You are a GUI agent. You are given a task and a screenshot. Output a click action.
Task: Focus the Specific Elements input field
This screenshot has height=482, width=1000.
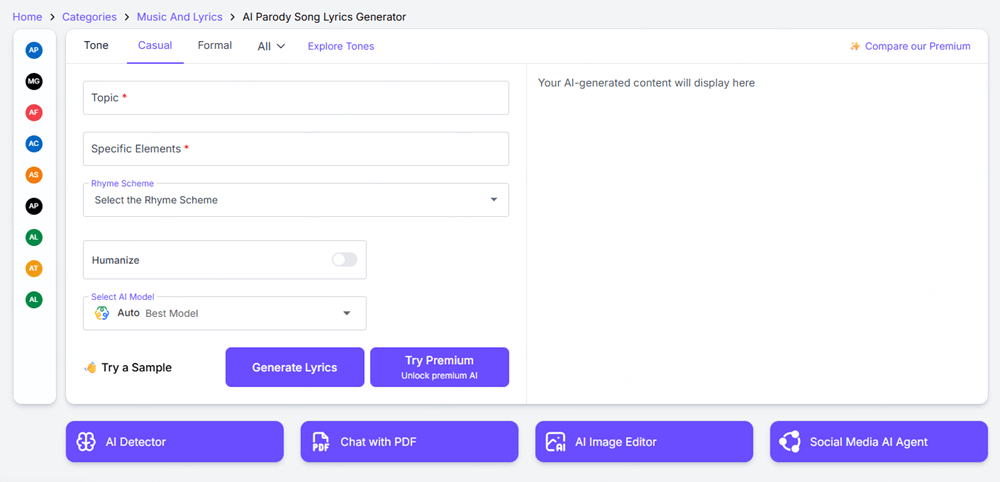click(296, 149)
